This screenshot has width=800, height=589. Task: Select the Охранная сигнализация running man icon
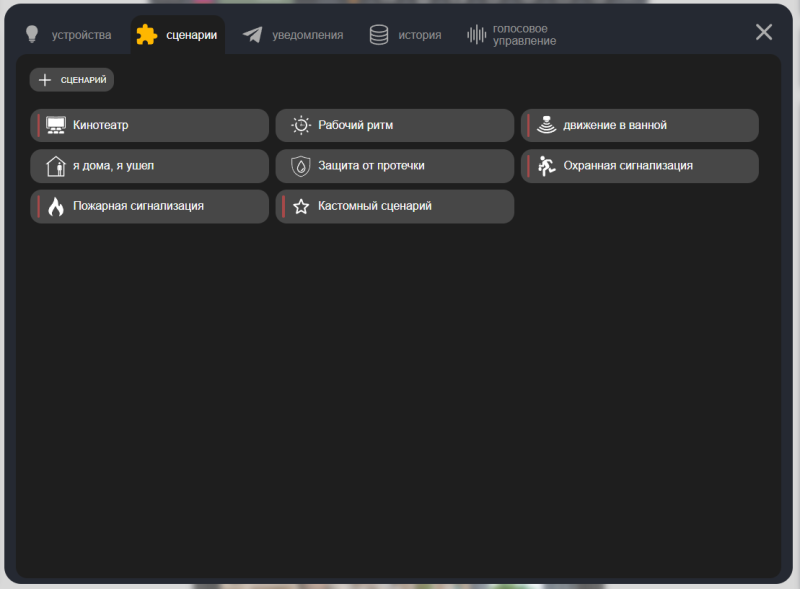tap(546, 166)
